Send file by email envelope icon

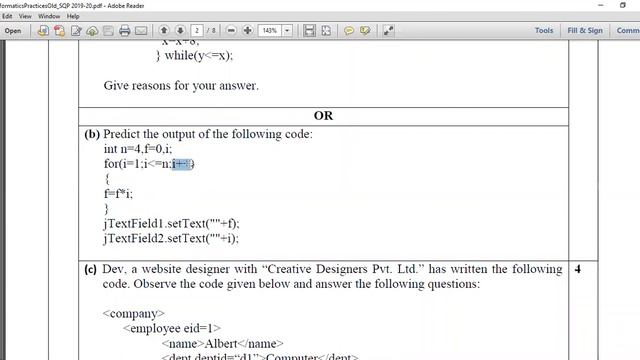pos(141,31)
